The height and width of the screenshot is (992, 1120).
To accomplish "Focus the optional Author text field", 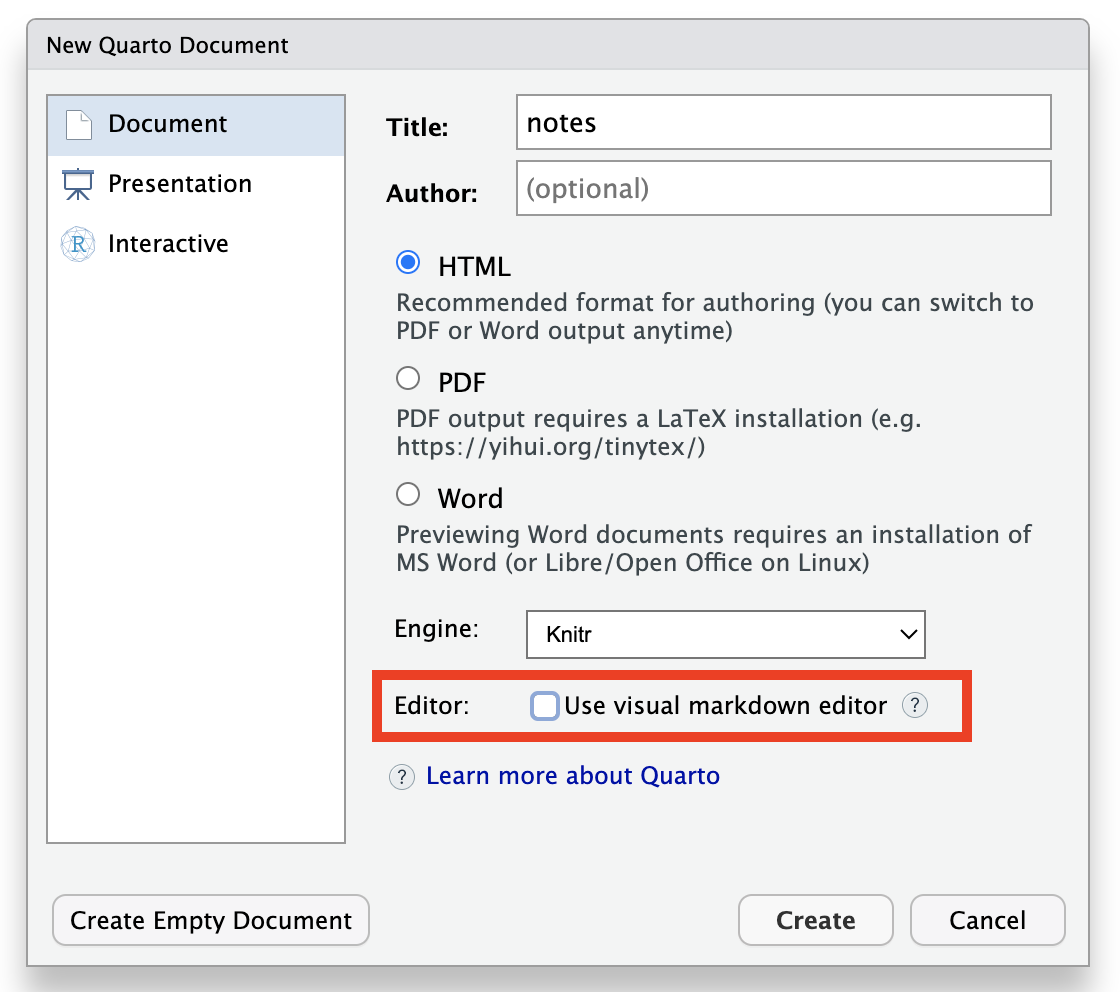I will pyautogui.click(x=783, y=189).
